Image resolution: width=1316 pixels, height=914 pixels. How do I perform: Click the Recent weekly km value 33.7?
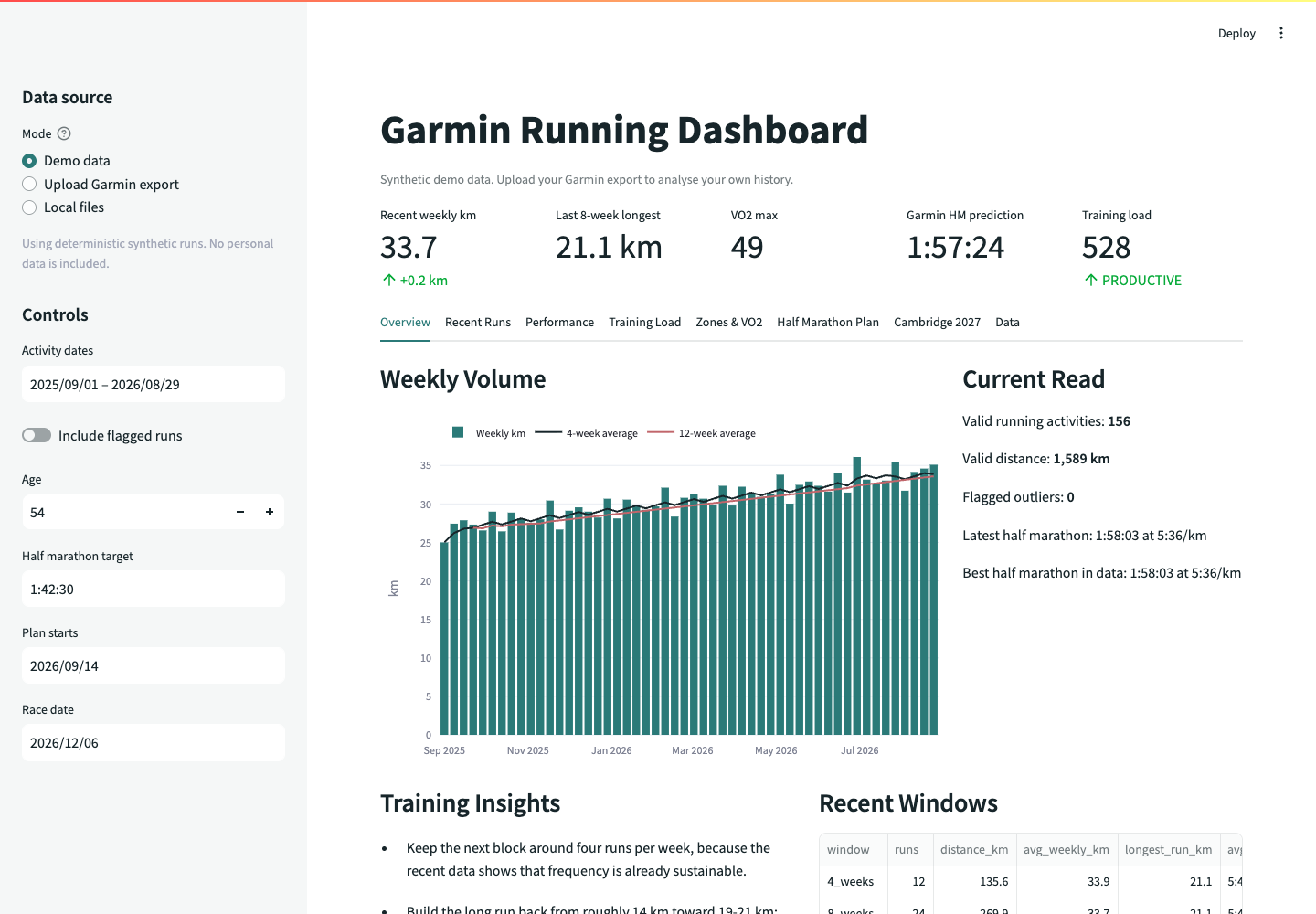coord(409,247)
